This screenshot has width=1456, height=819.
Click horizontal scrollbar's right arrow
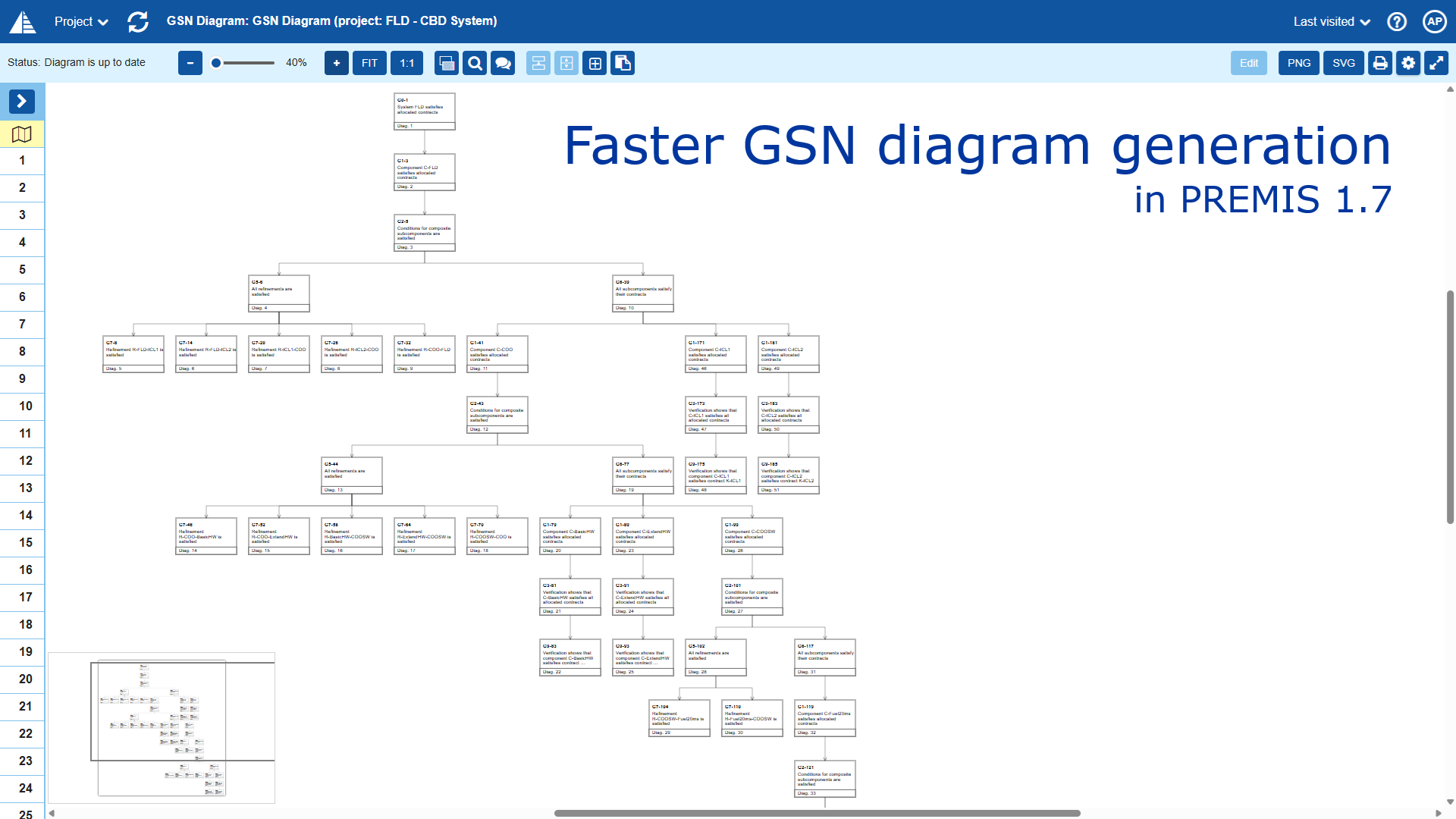pos(1439,813)
